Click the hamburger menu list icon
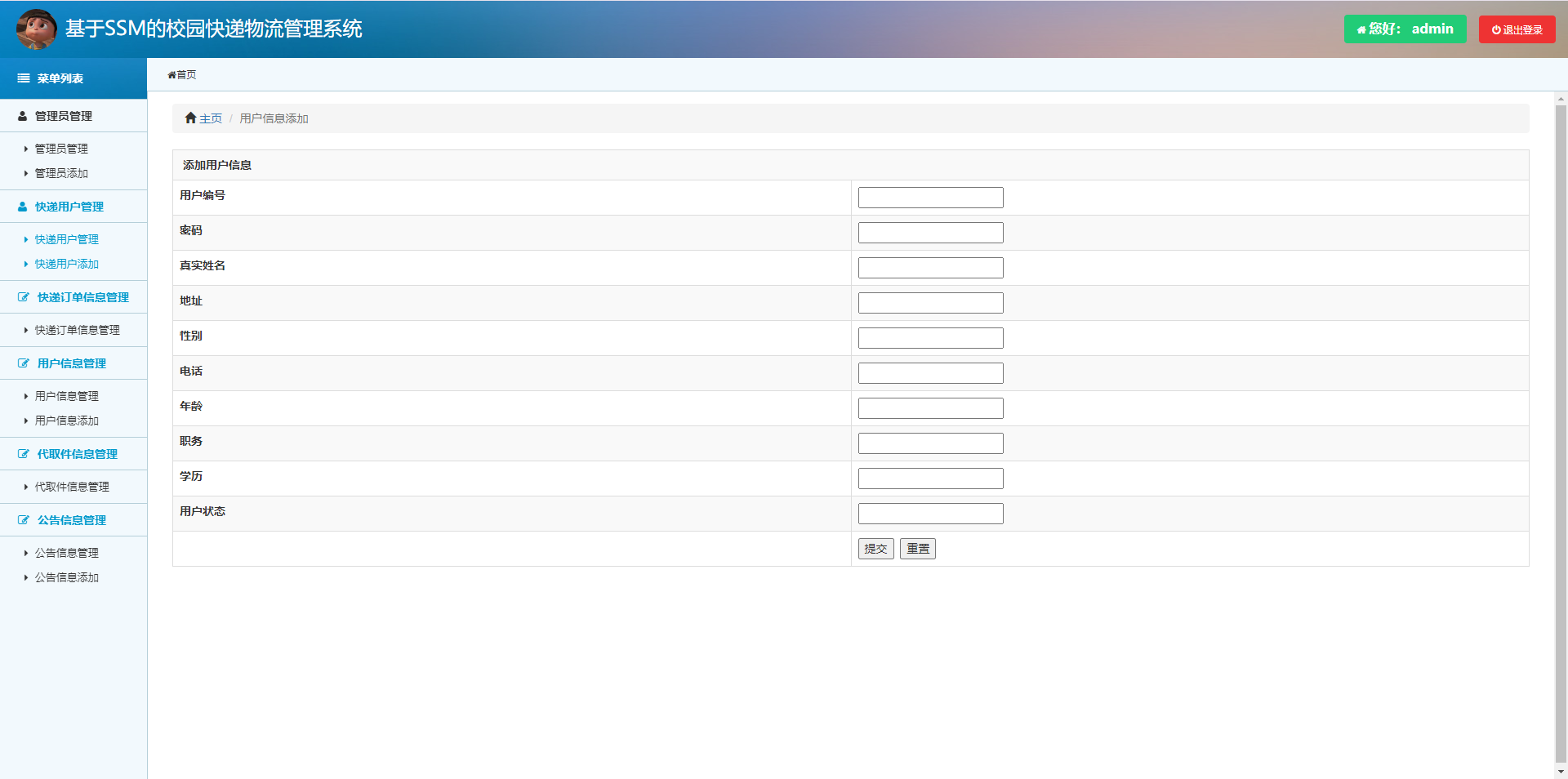Screen dimensions: 1568x779 [x=24, y=78]
